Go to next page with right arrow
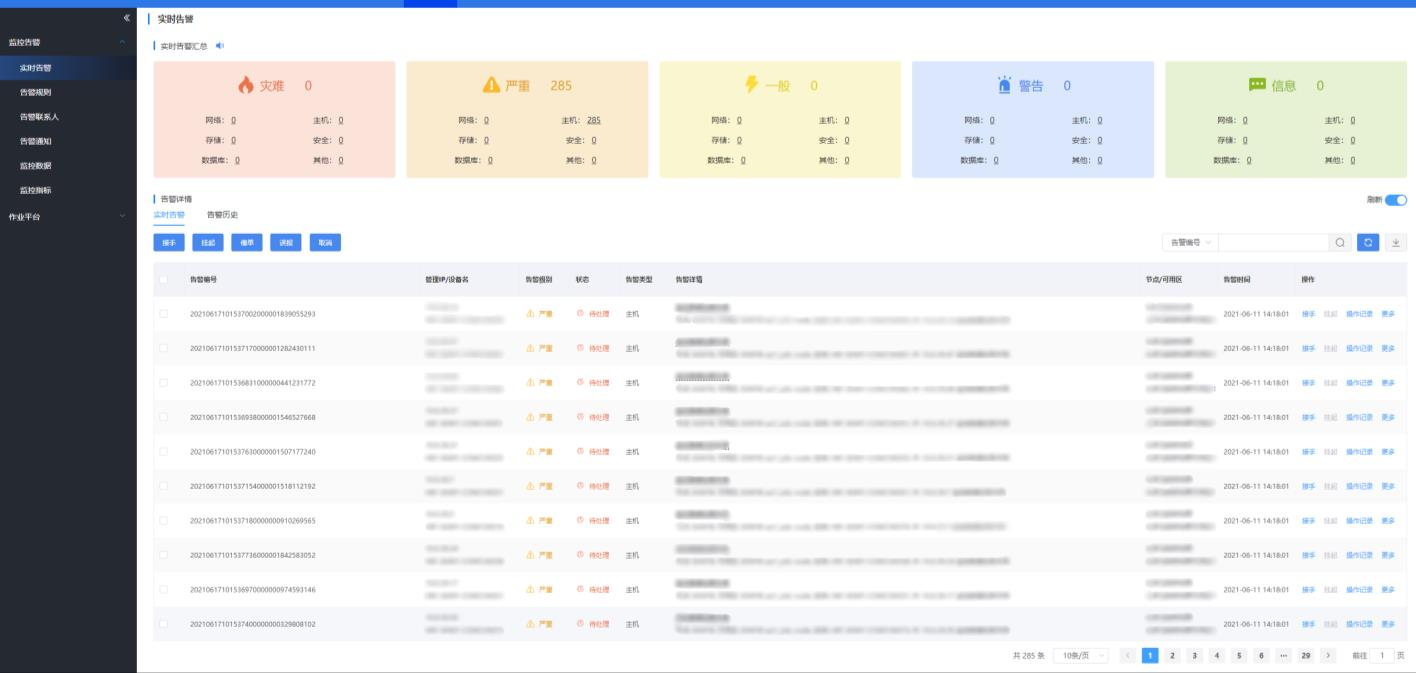This screenshot has width=1416, height=673. 1328,656
